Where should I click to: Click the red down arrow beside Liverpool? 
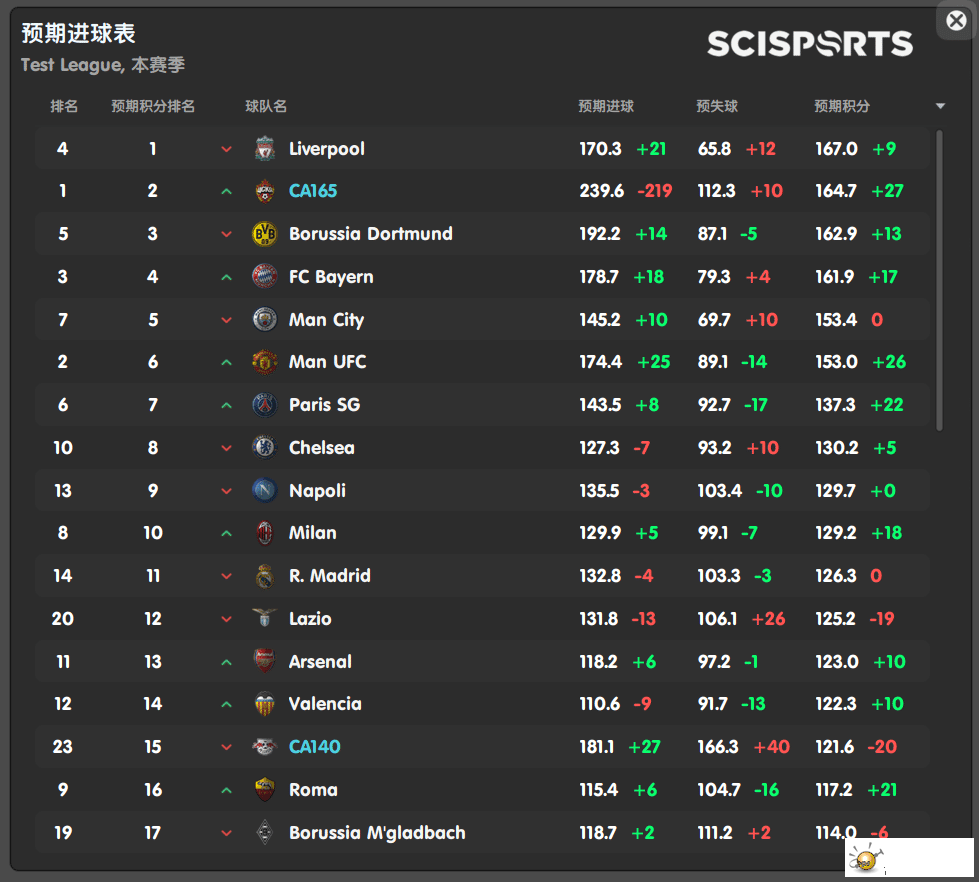tap(226, 150)
